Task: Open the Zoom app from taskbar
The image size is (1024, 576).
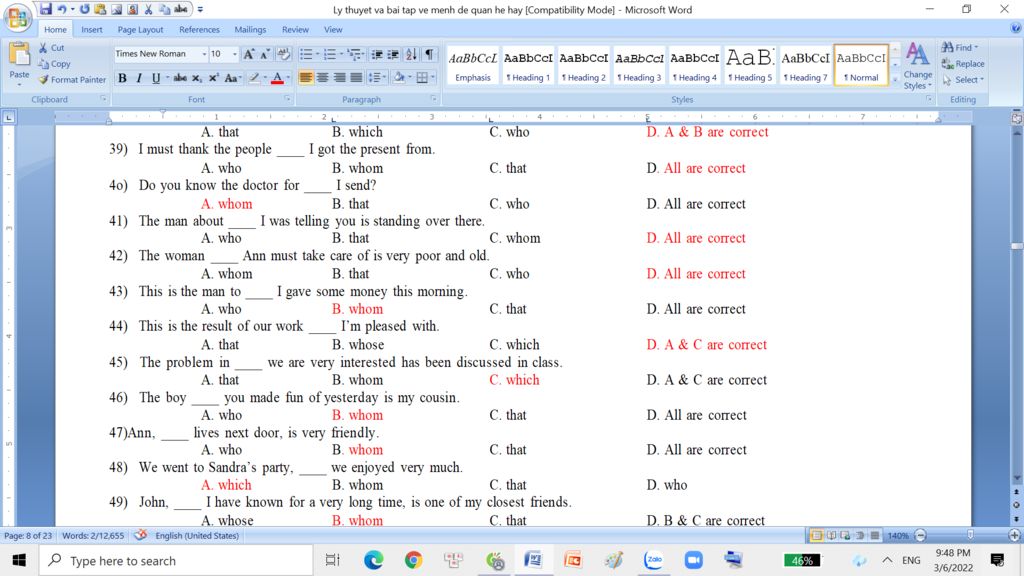Action: click(x=693, y=560)
